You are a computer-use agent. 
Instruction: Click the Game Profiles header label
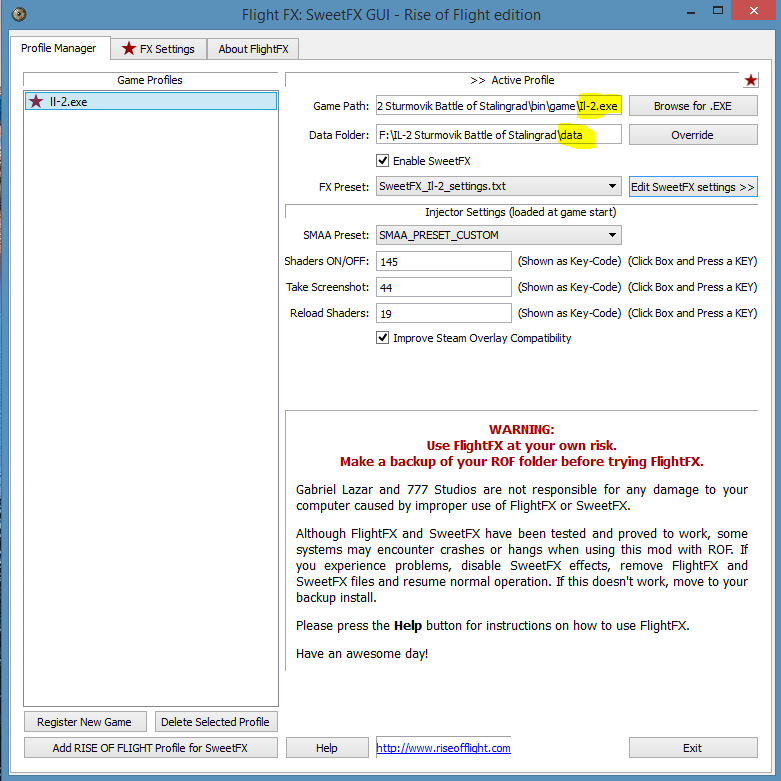150,80
